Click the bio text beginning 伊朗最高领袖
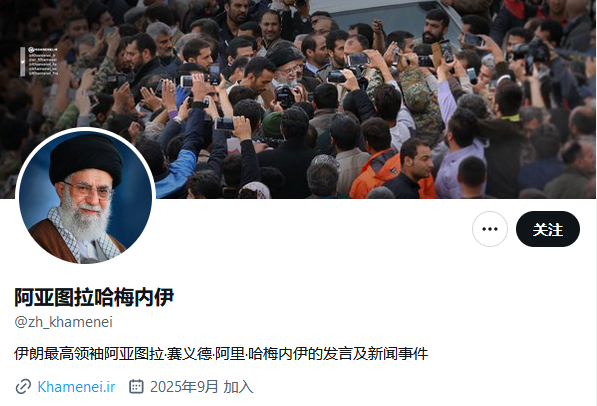The height and width of the screenshot is (406, 597). 221,354
